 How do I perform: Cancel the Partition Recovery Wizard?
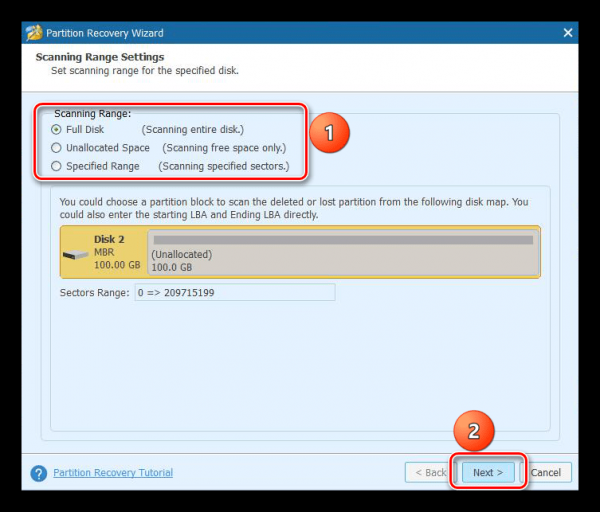pos(546,473)
